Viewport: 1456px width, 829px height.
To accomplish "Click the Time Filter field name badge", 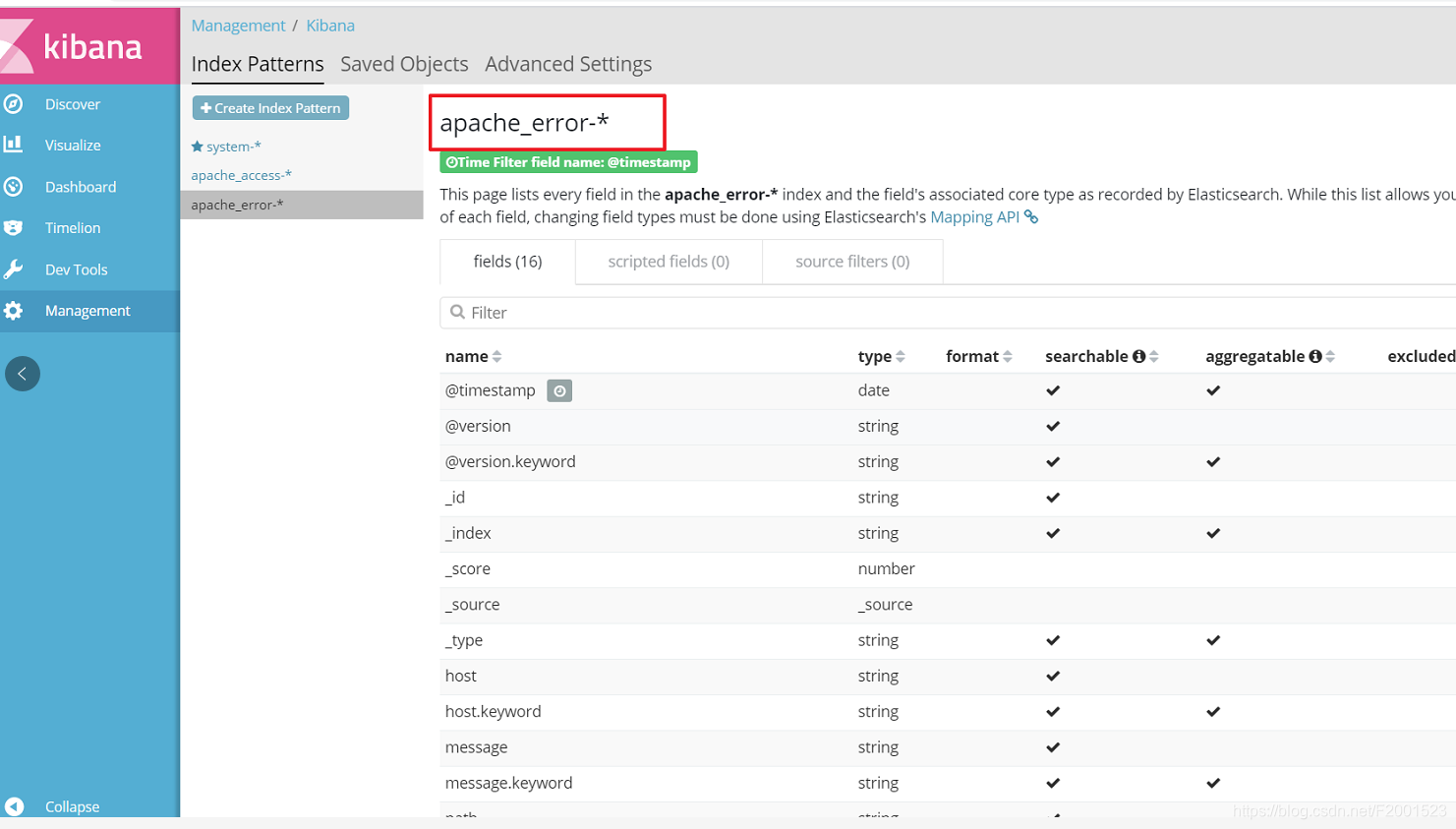I will pyautogui.click(x=568, y=162).
